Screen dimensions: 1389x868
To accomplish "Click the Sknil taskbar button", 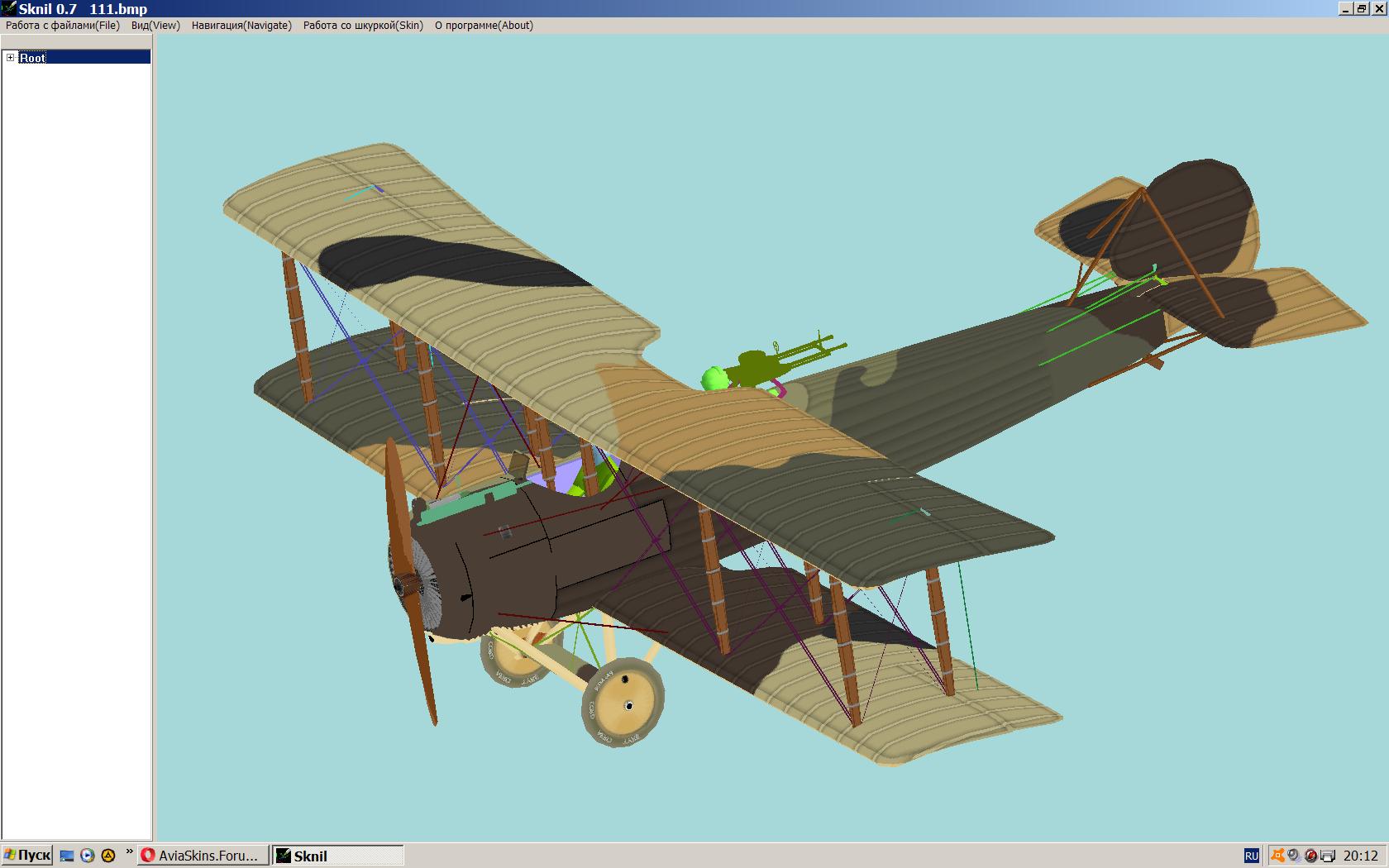I will point(338,856).
